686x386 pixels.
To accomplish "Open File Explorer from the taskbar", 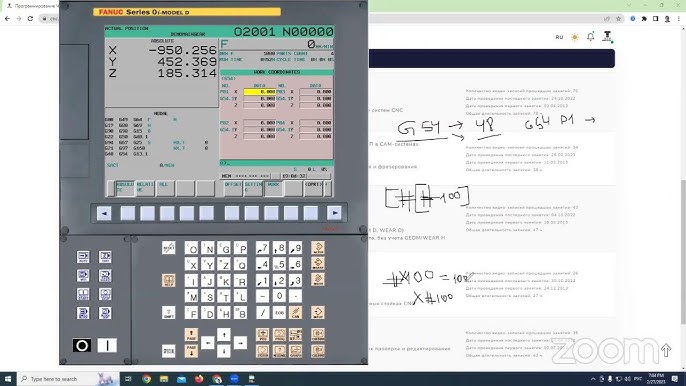I will (164, 379).
